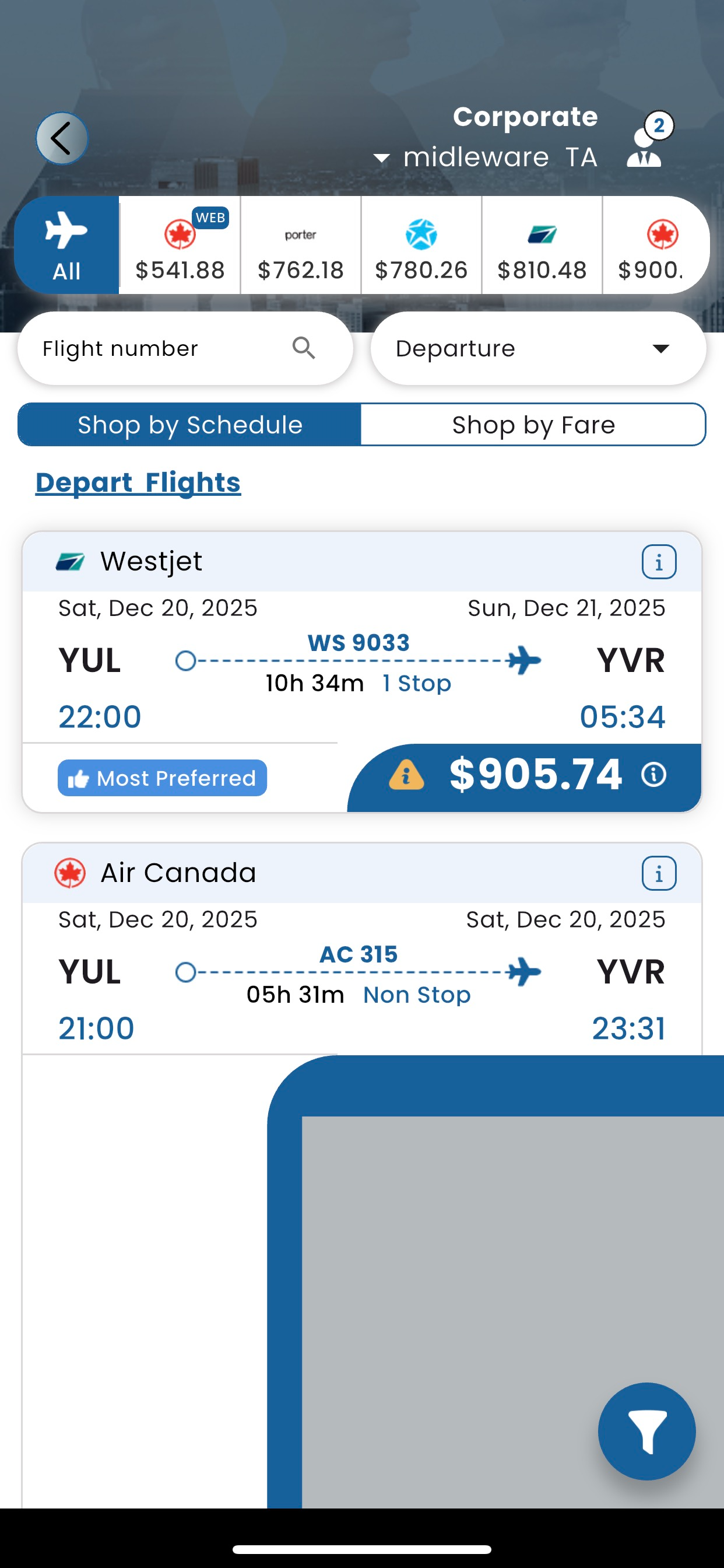Image resolution: width=724 pixels, height=1568 pixels.
Task: Tap the search magnifier icon
Action: [x=304, y=349]
